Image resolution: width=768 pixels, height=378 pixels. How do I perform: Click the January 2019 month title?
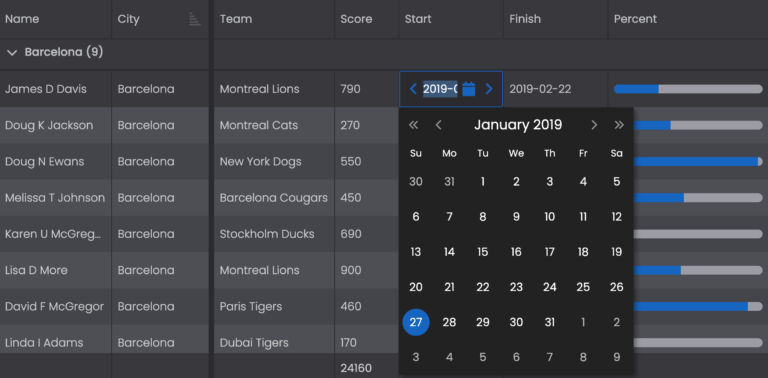(518, 125)
